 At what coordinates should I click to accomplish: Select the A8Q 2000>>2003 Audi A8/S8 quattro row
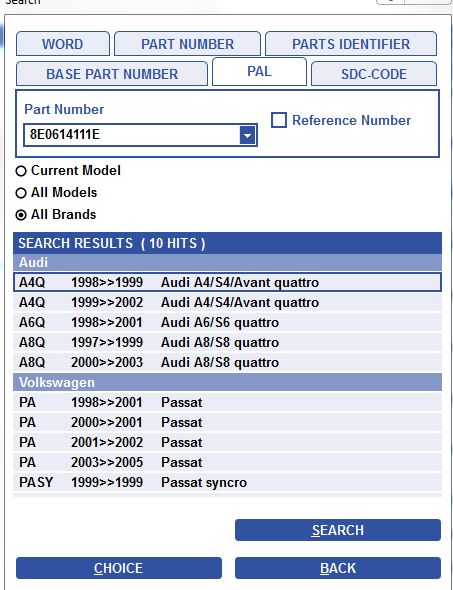(227, 362)
